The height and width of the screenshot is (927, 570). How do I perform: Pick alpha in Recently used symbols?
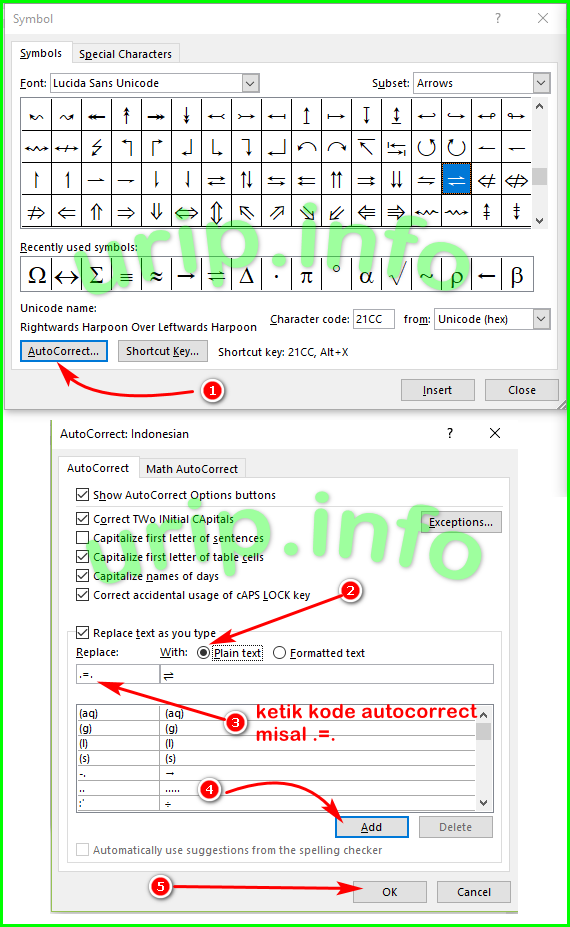(x=367, y=275)
